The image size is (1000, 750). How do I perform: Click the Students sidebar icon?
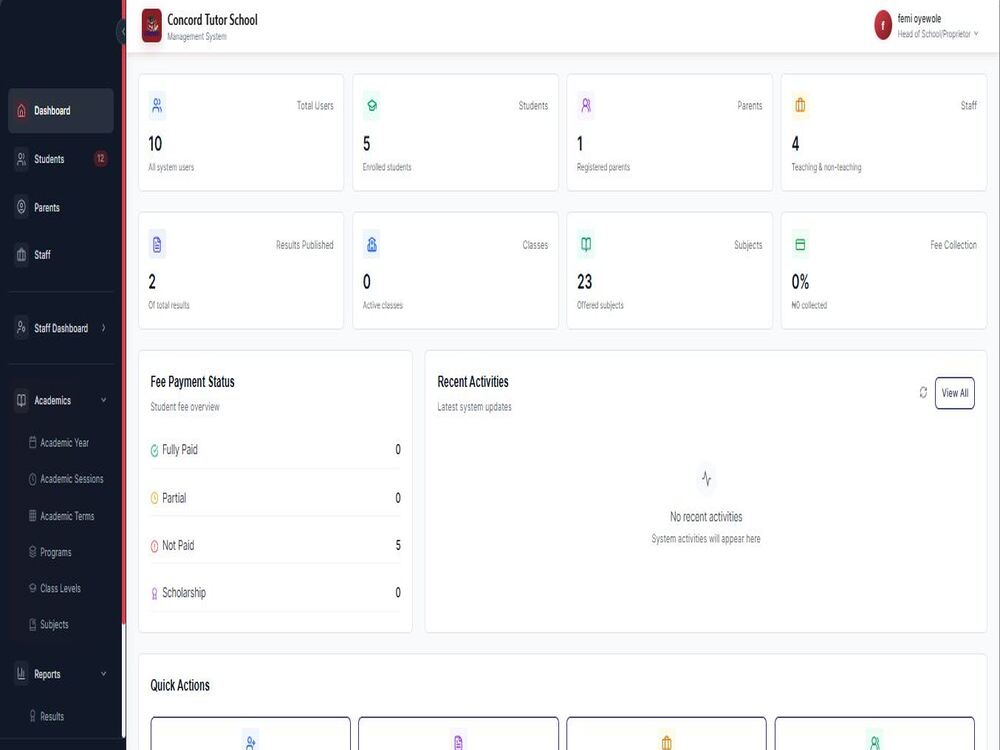(x=21, y=159)
